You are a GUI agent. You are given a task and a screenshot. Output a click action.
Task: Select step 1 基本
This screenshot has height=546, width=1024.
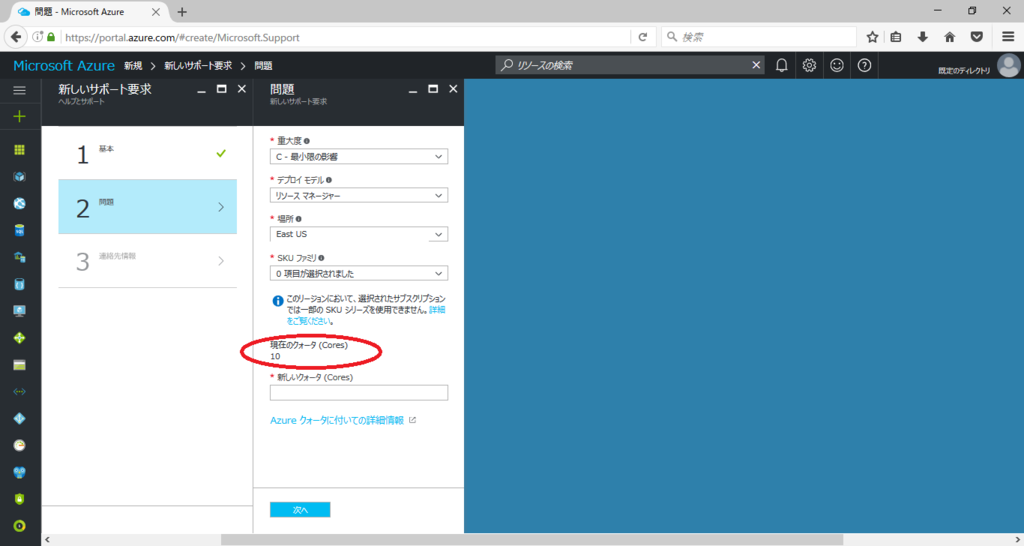[148, 153]
